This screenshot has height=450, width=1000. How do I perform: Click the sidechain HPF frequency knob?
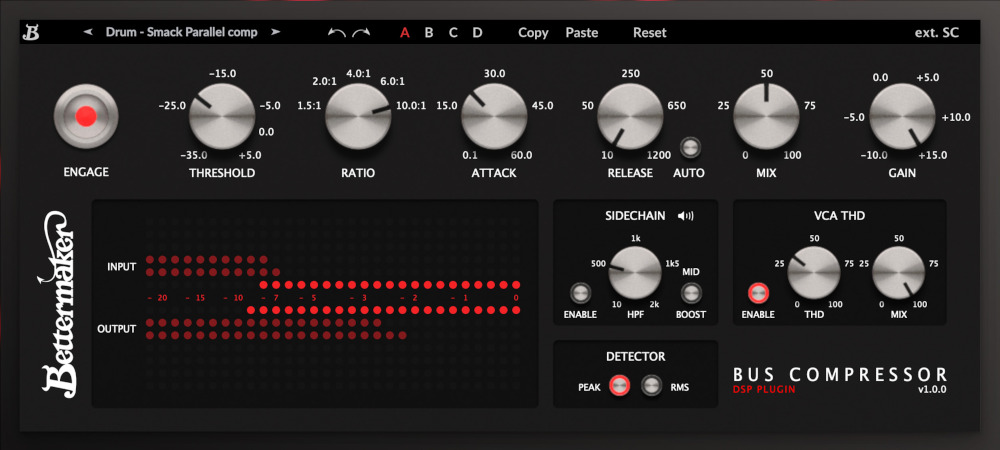[x=635, y=273]
